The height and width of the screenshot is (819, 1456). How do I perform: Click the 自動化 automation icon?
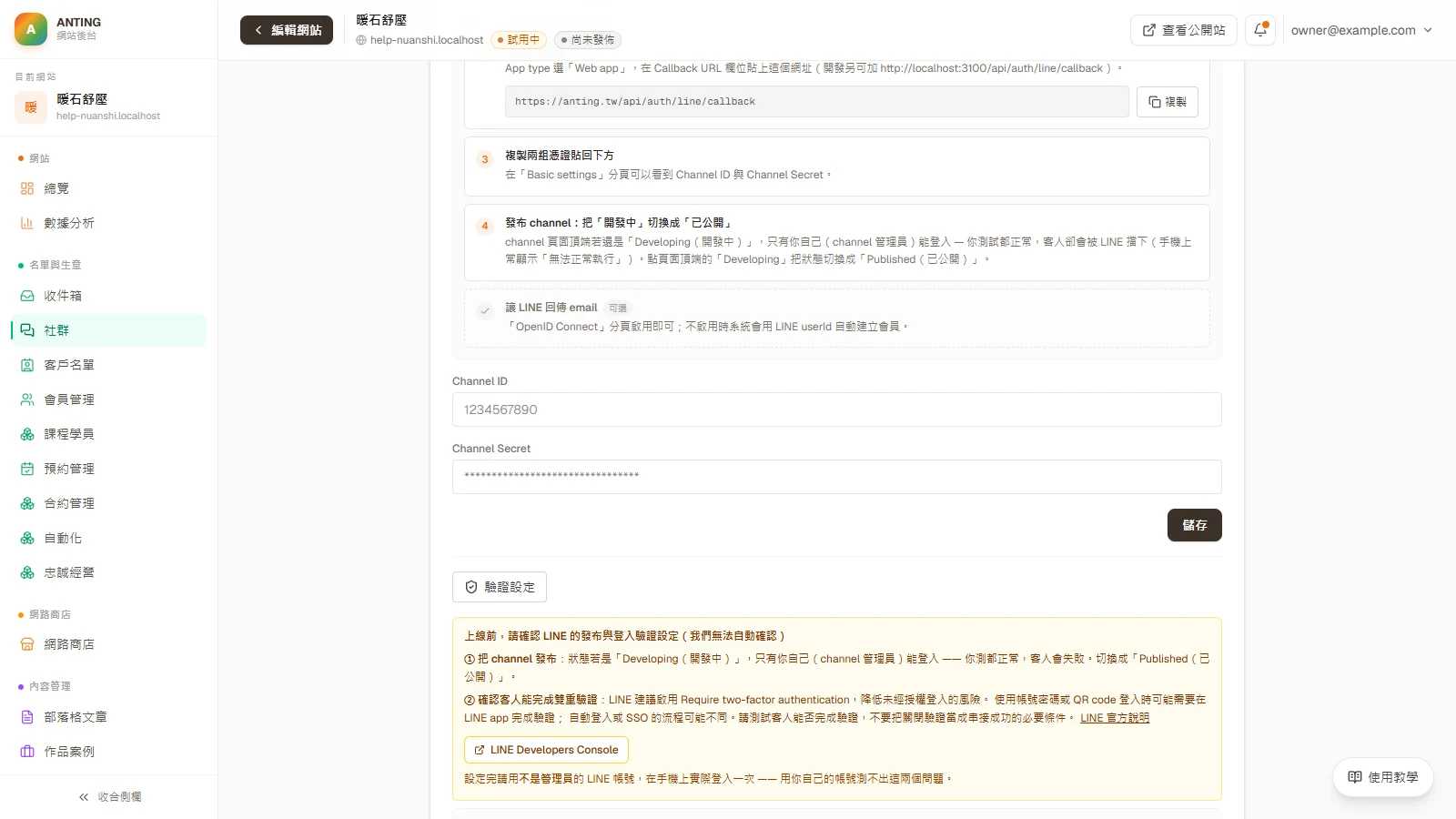tap(27, 539)
